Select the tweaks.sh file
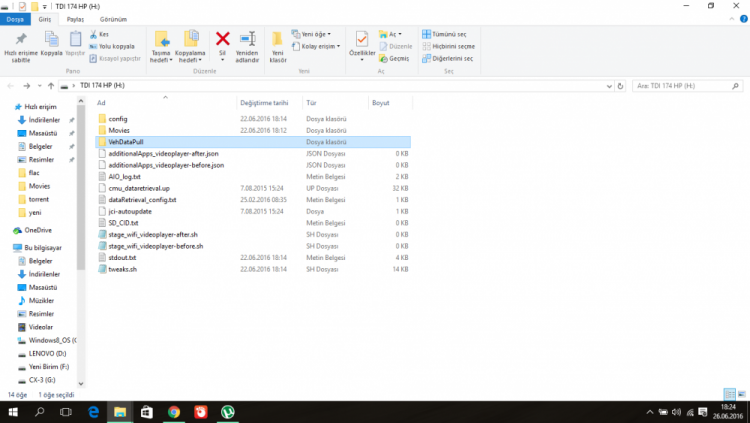The width and height of the screenshot is (750, 423). pos(122,269)
